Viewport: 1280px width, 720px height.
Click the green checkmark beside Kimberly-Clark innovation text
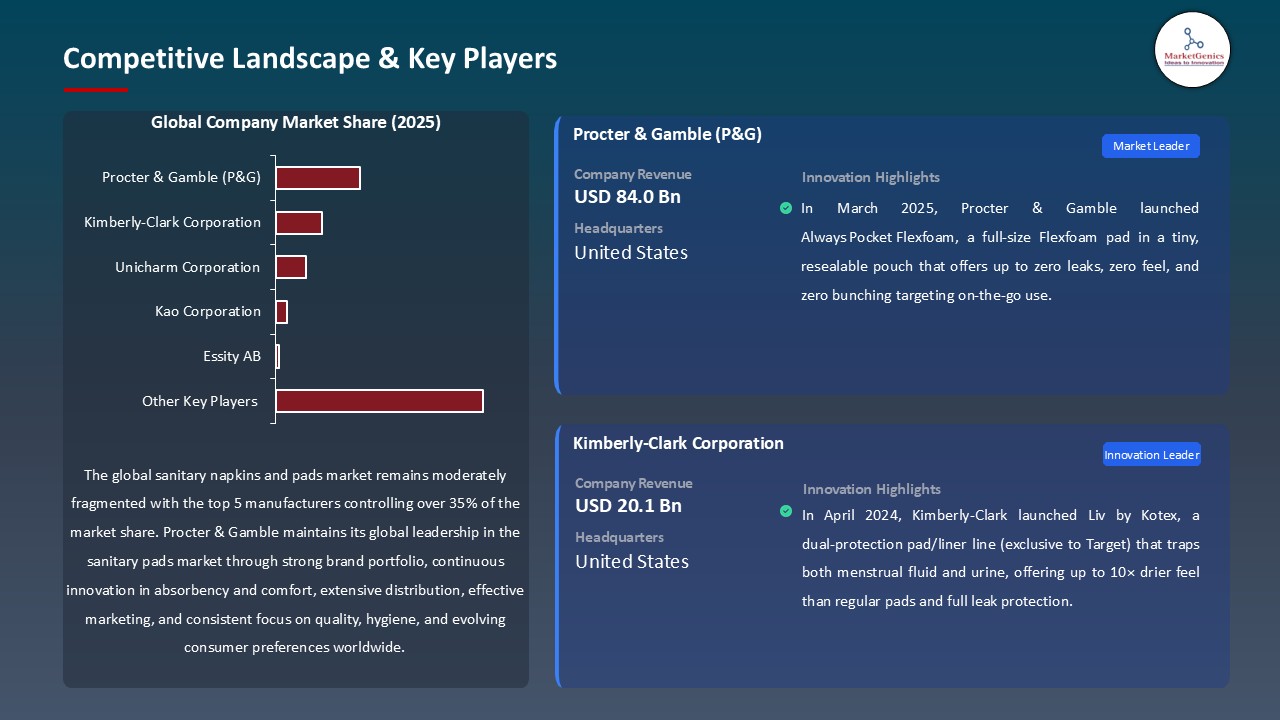click(x=786, y=511)
